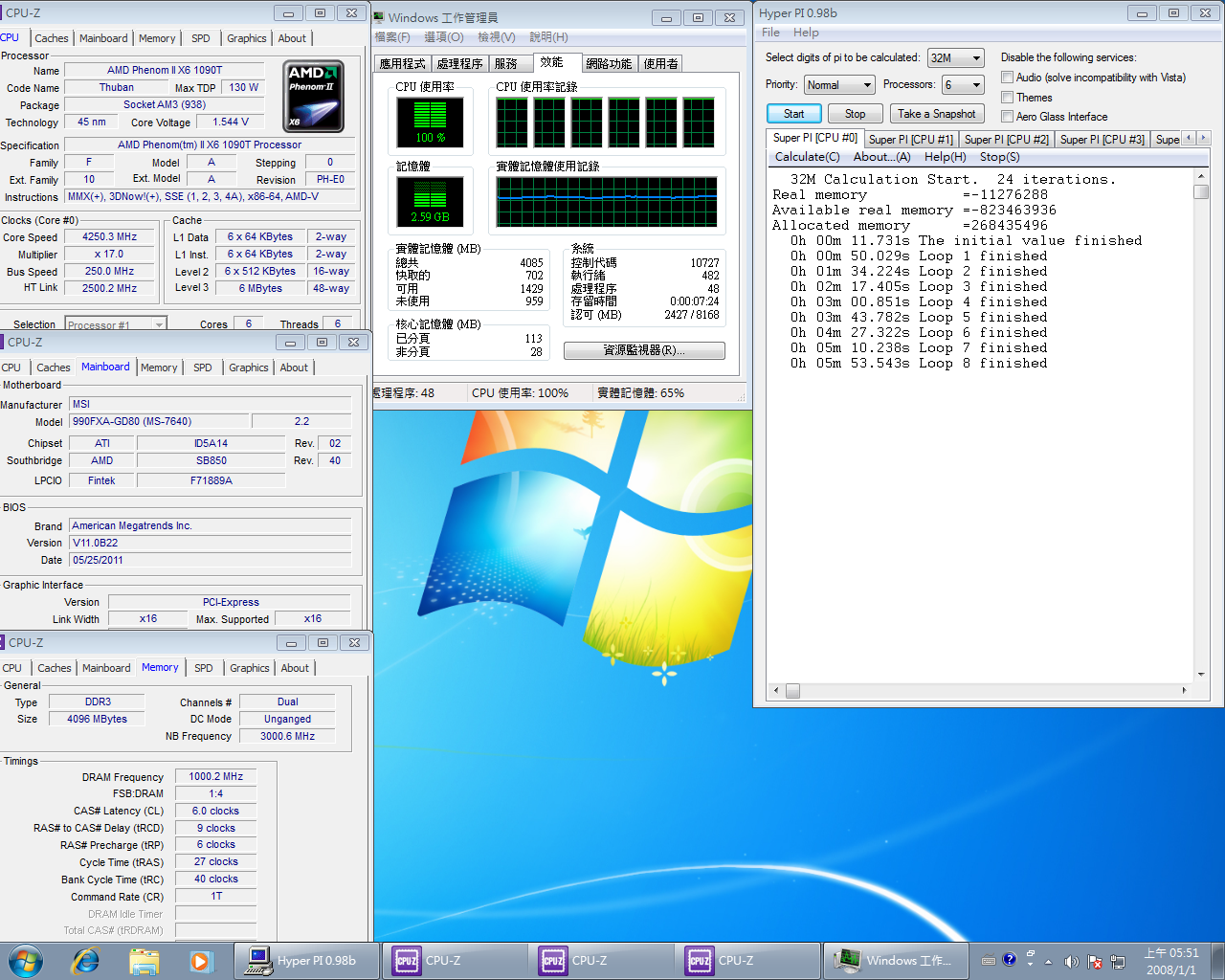Screen dimensions: 1225x980
Task: Open Windows Explorer folder icon
Action: pos(144,960)
